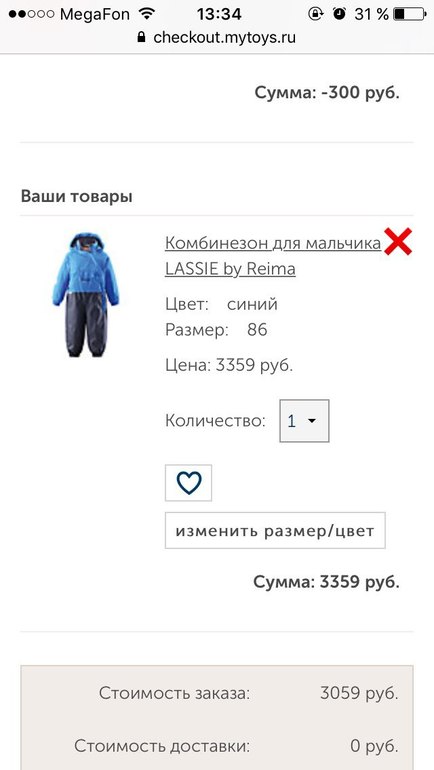Tap the 13:34 clock in status bar
434x770 pixels.
pyautogui.click(x=219, y=14)
